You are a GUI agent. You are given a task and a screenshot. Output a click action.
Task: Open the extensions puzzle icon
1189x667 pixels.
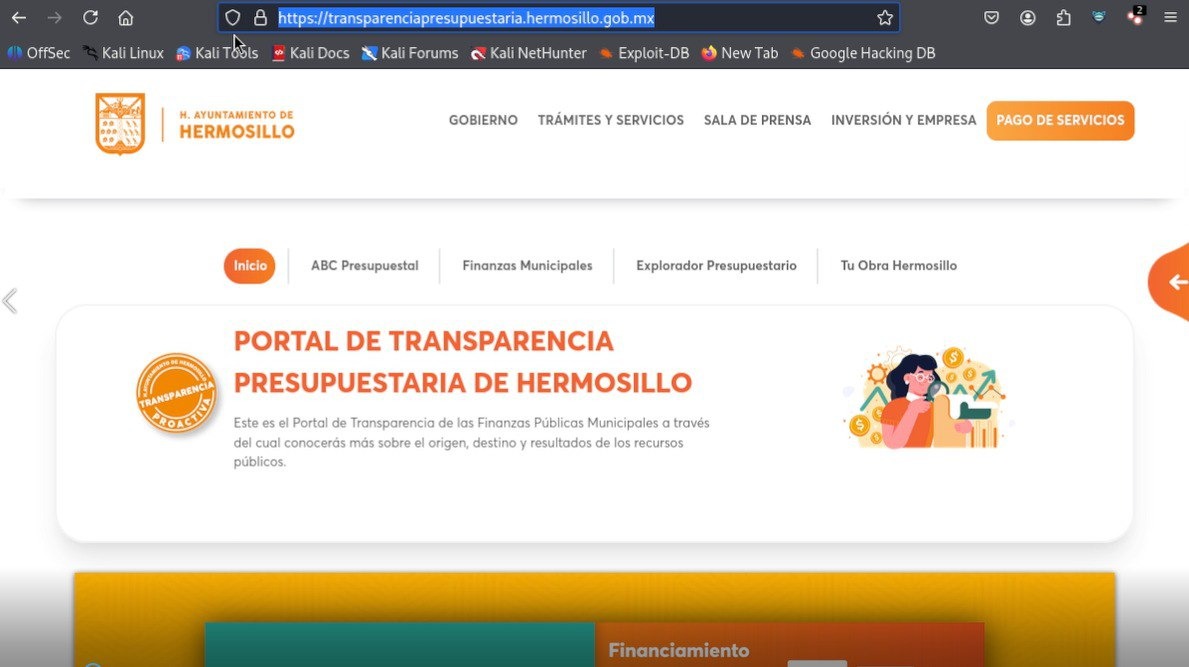(1063, 18)
